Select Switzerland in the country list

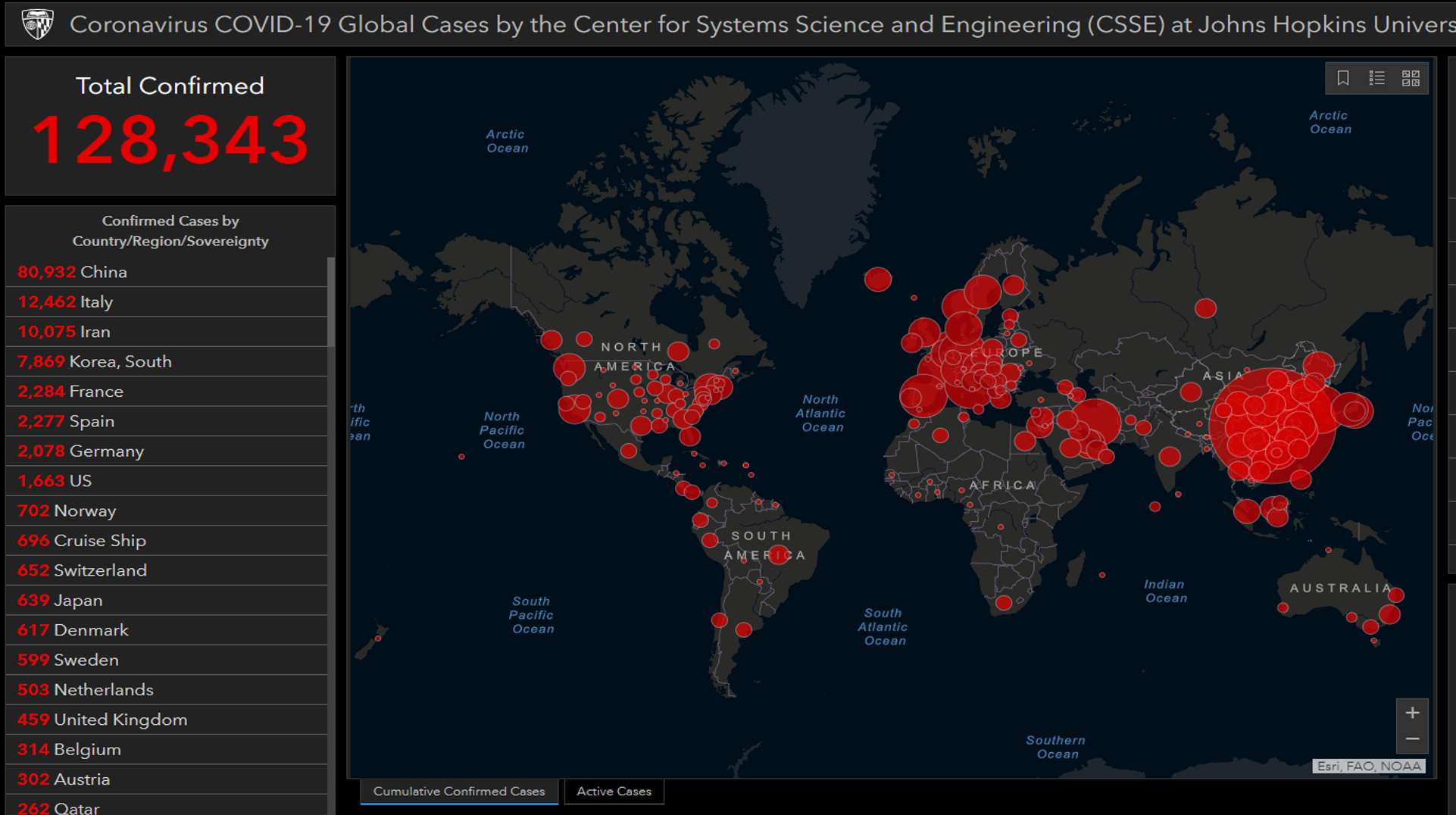(167, 570)
